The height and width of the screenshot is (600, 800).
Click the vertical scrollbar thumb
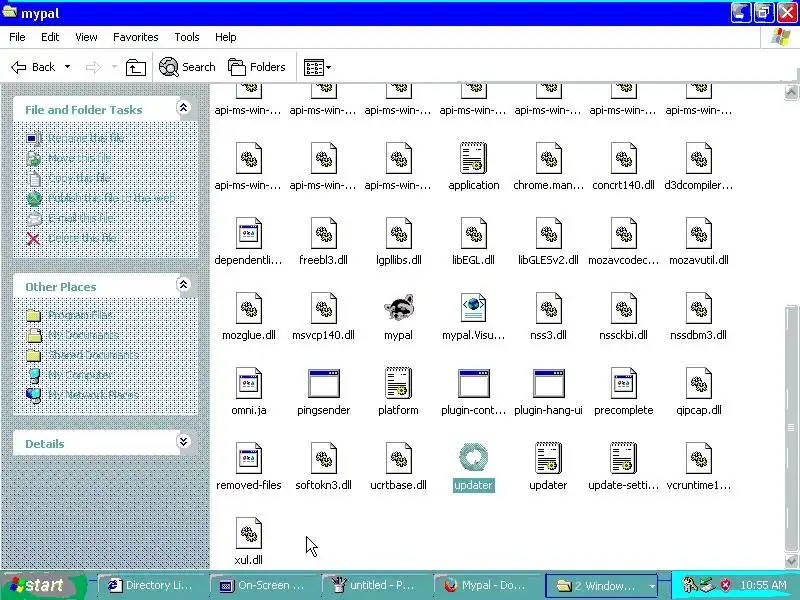791,427
